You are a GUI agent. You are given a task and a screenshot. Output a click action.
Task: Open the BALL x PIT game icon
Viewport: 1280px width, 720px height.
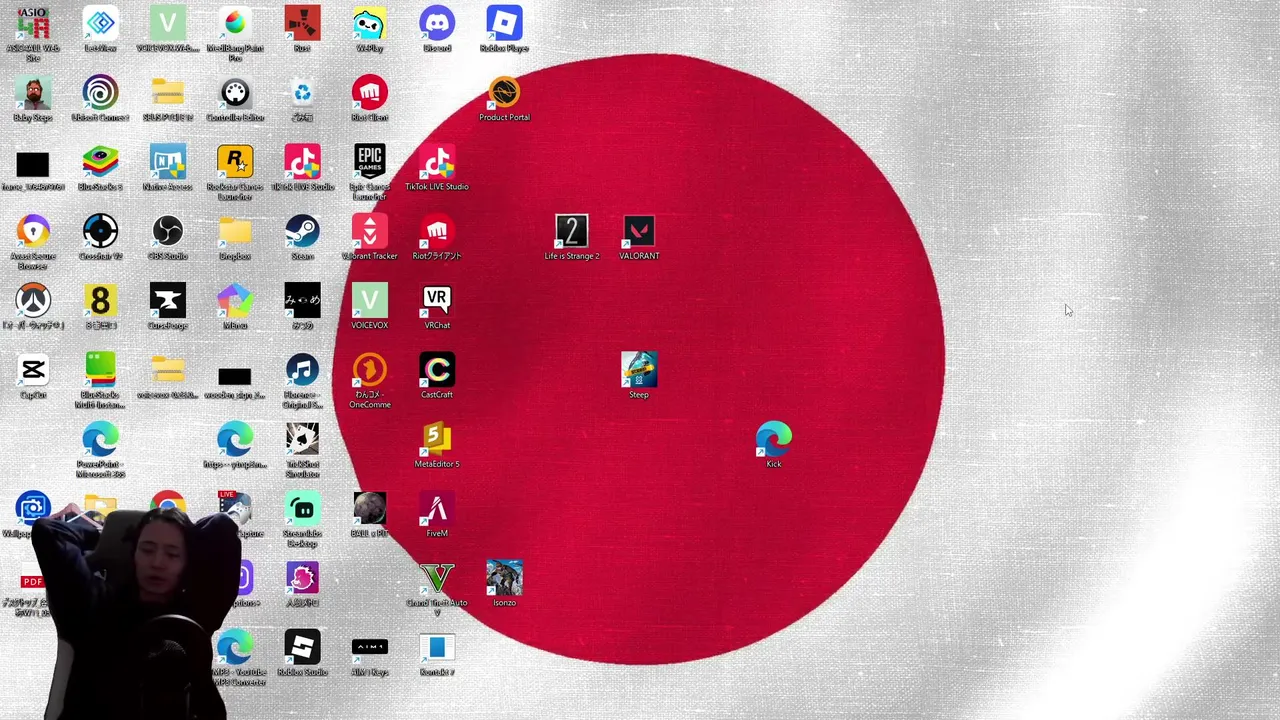(x=370, y=509)
